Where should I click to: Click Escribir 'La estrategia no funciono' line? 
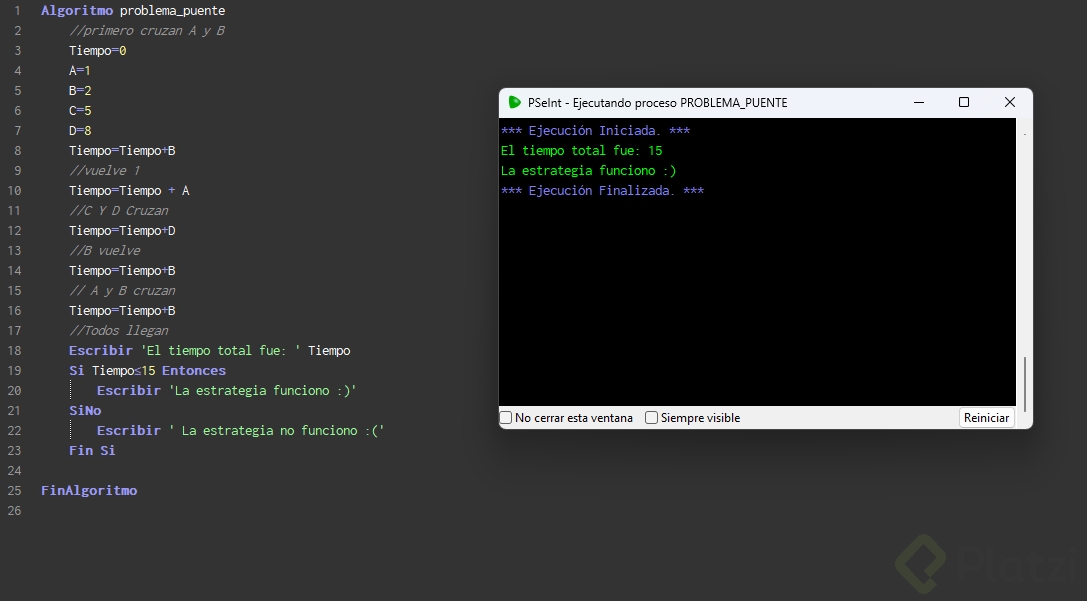[x=241, y=431]
